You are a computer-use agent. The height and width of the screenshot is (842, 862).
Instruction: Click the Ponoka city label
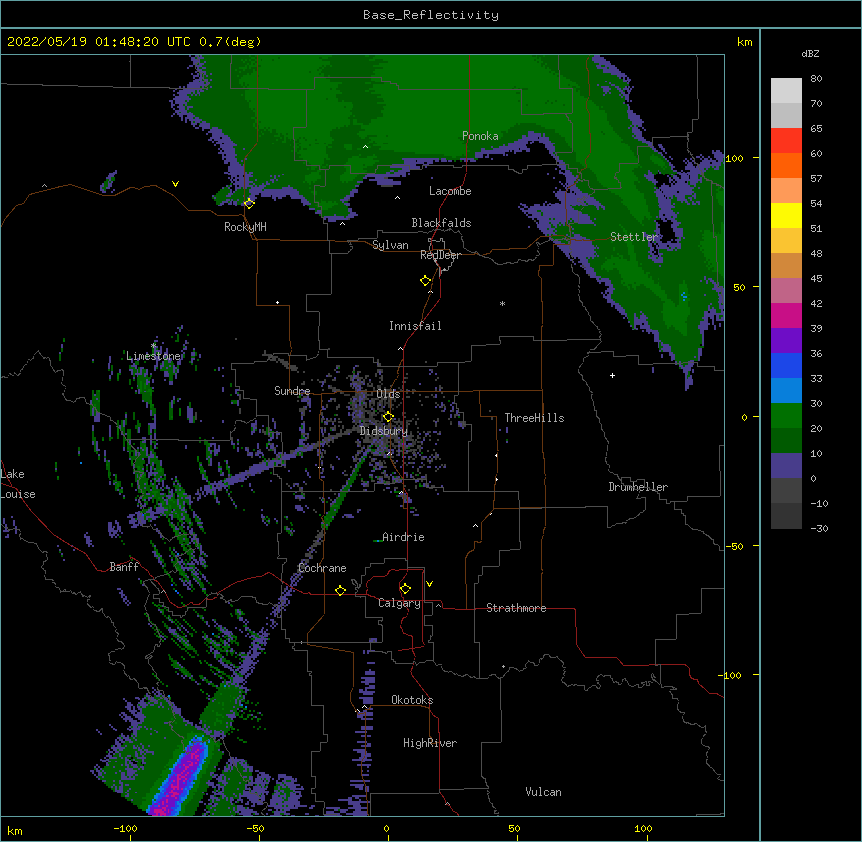point(480,136)
